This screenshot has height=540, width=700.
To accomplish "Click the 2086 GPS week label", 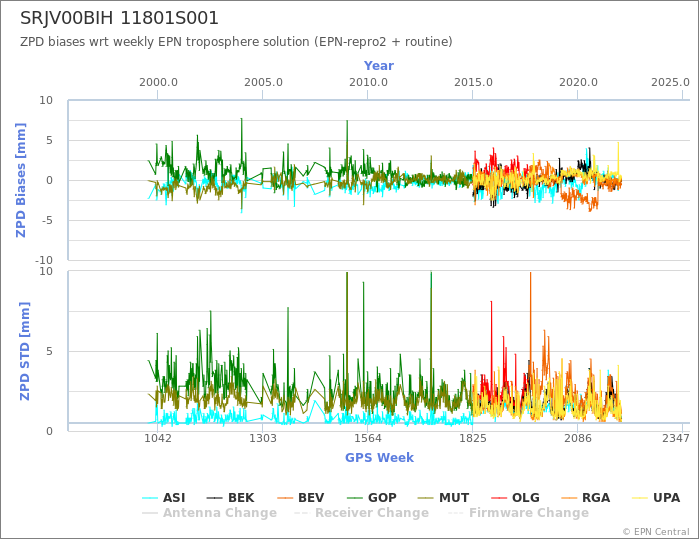I will point(578,438).
